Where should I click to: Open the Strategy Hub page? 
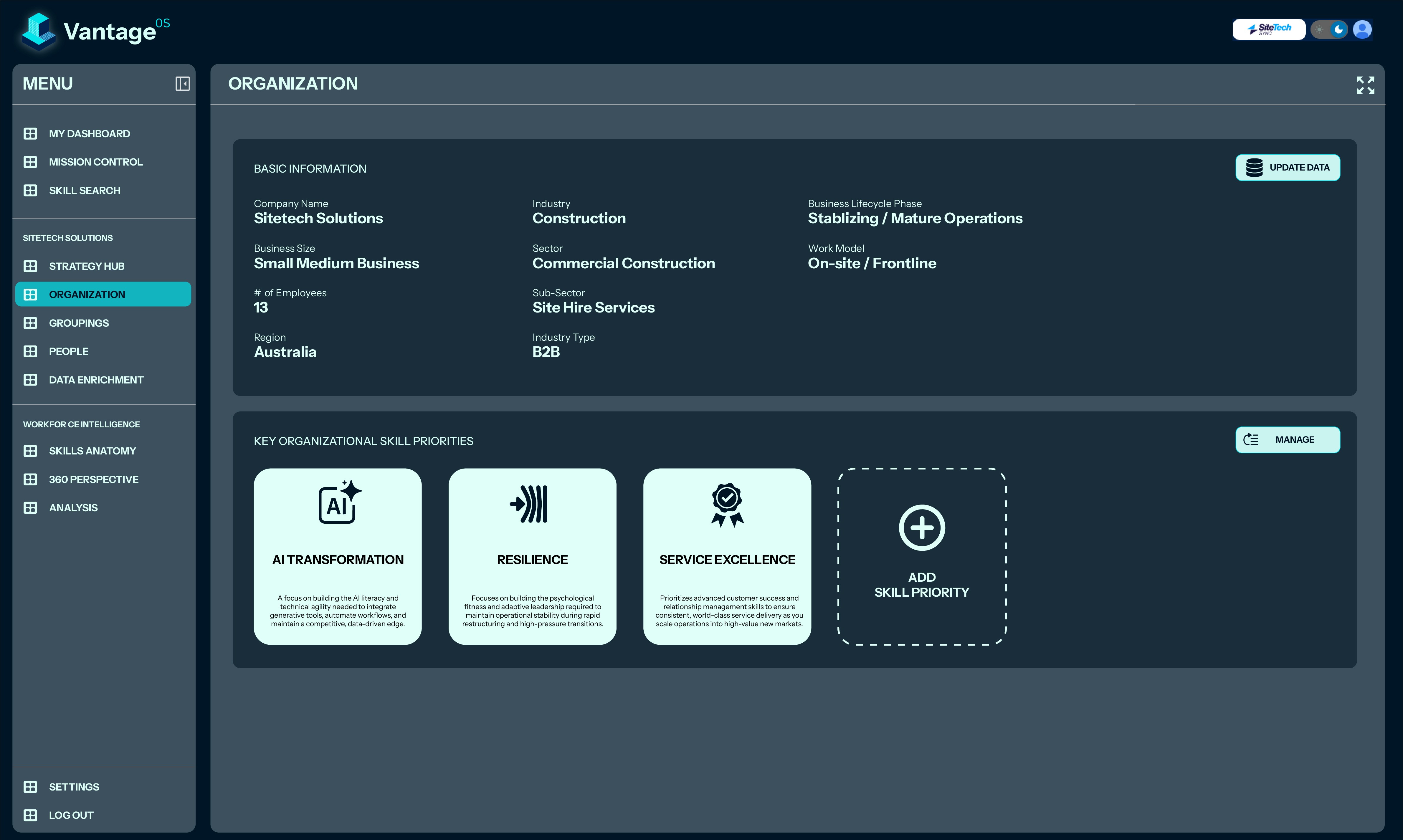[87, 266]
